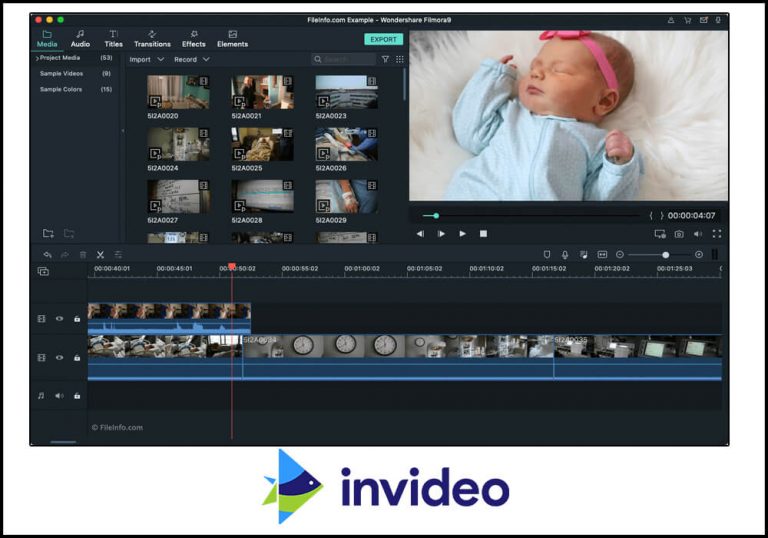Viewport: 768px width, 538px height.
Task: Open preview quality display settings icon
Action: tap(660, 234)
